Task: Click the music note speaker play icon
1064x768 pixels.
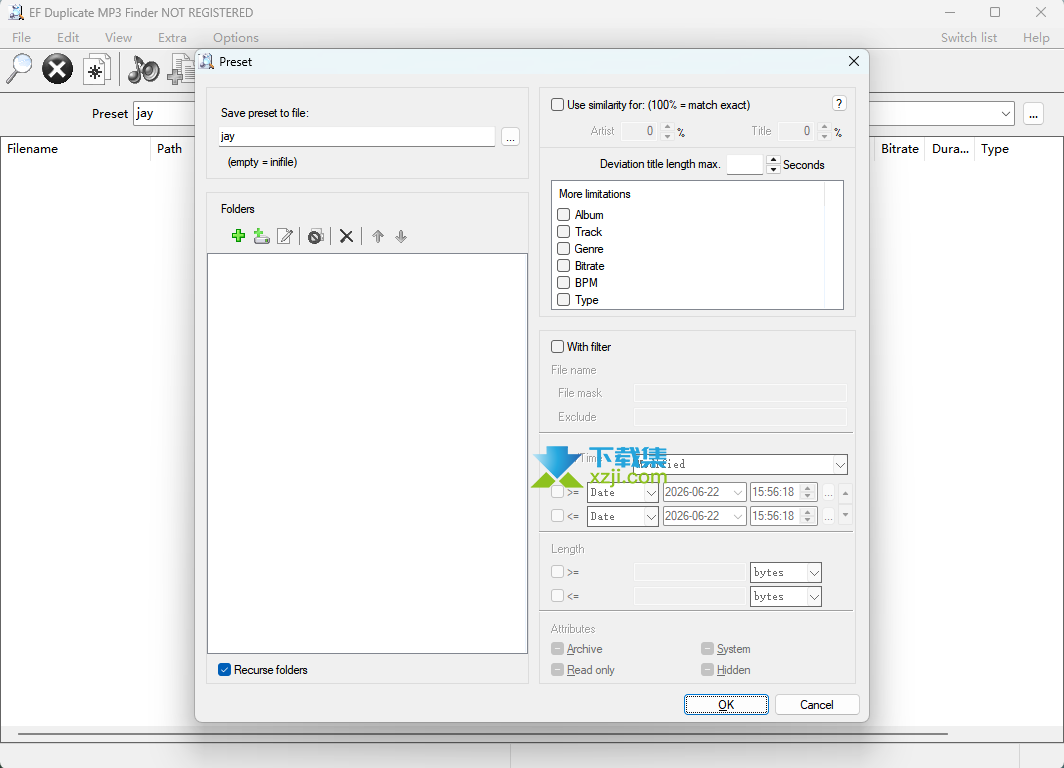Action: [x=144, y=69]
